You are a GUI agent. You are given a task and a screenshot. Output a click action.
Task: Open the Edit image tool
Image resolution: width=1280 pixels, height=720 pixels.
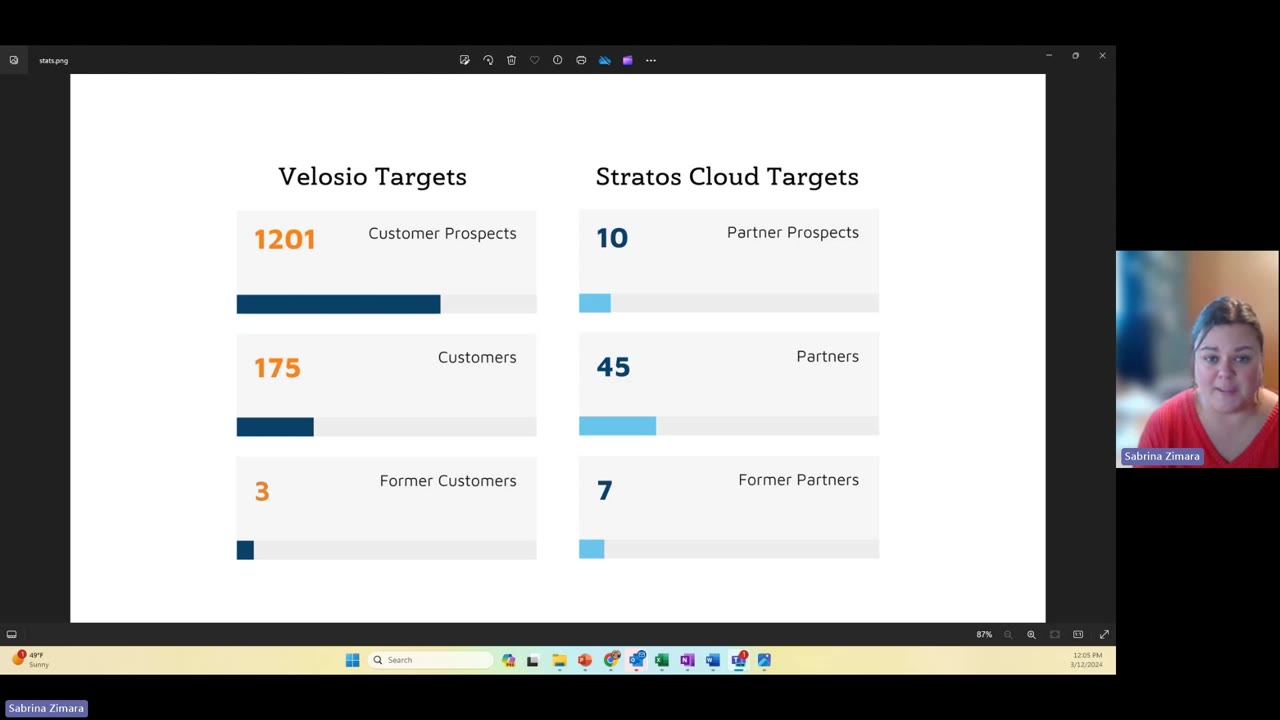(x=465, y=60)
